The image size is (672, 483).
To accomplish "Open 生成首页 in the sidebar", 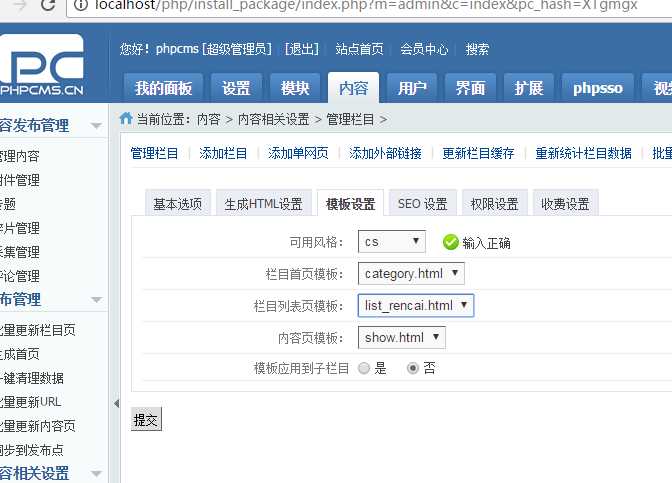I will click(x=20, y=354).
